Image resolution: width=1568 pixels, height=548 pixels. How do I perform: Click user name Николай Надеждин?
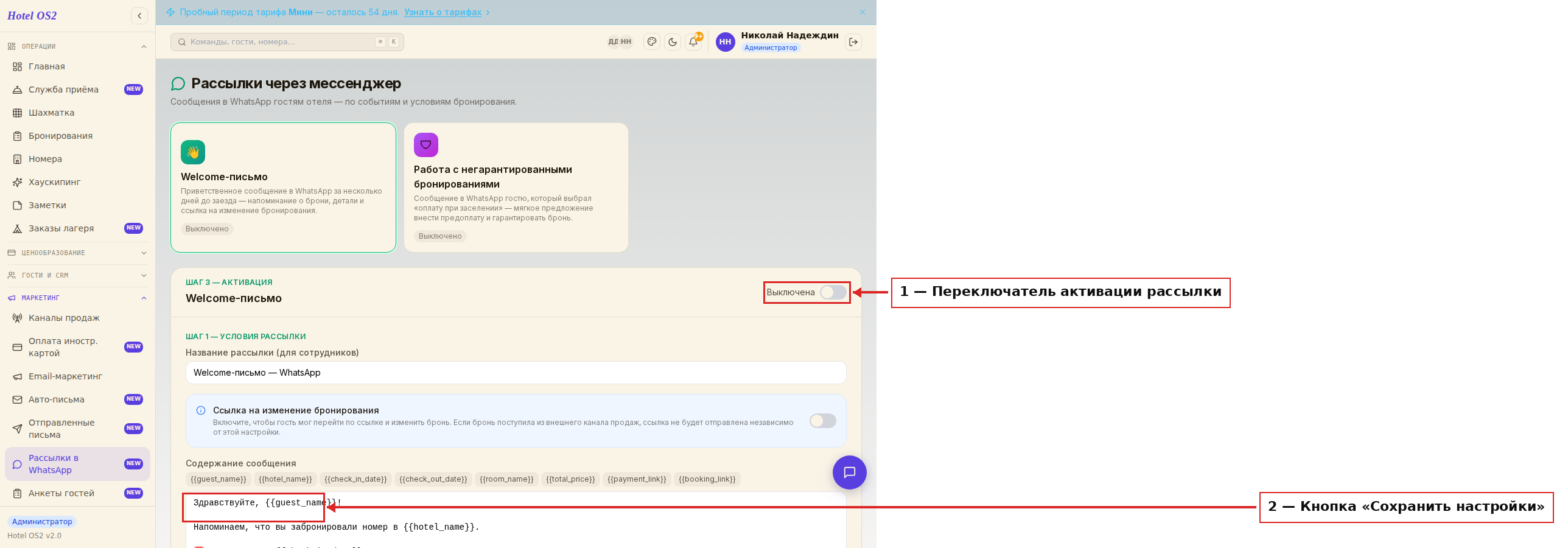coord(789,35)
